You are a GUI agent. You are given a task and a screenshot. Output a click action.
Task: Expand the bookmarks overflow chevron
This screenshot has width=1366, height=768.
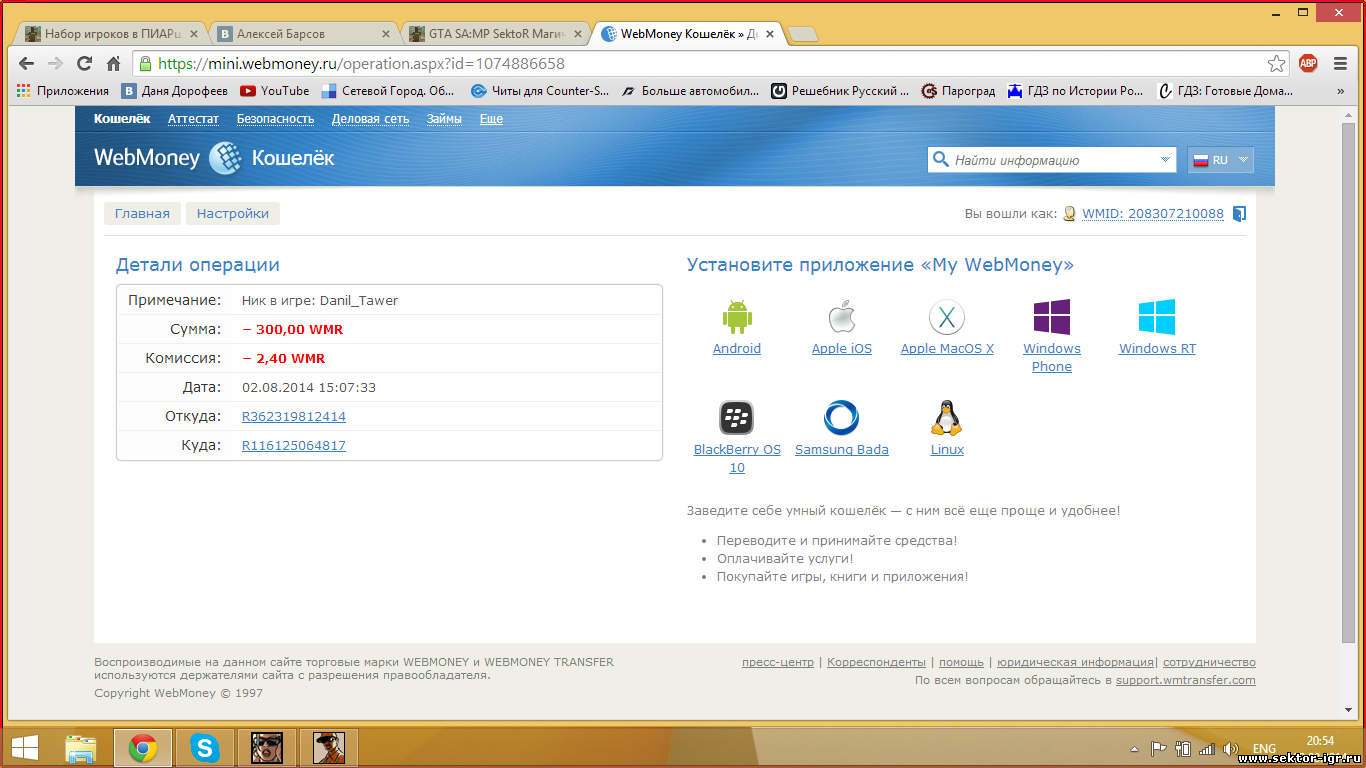tap(1340, 90)
